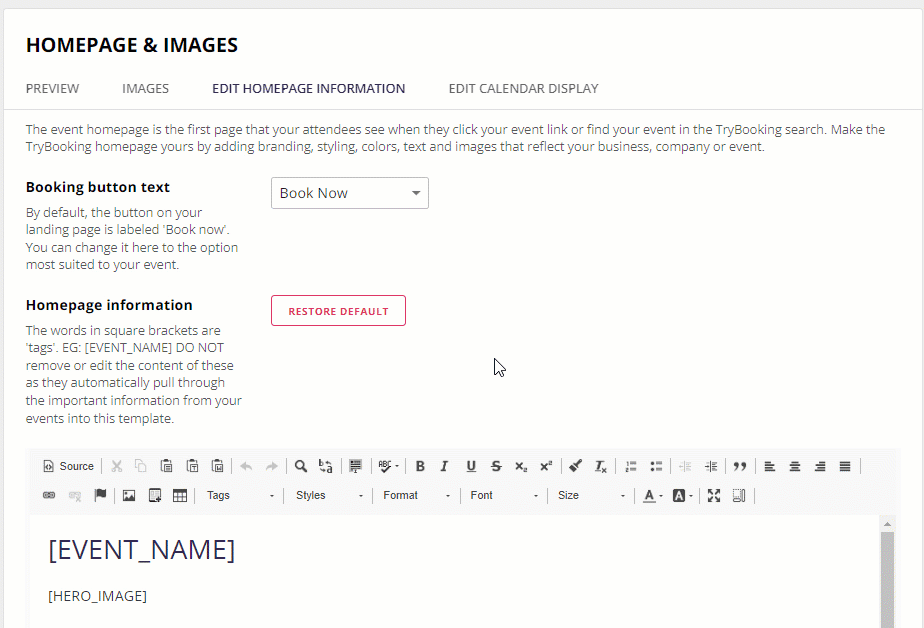924x628 pixels.
Task: Open the text color picker
Action: coord(652,495)
